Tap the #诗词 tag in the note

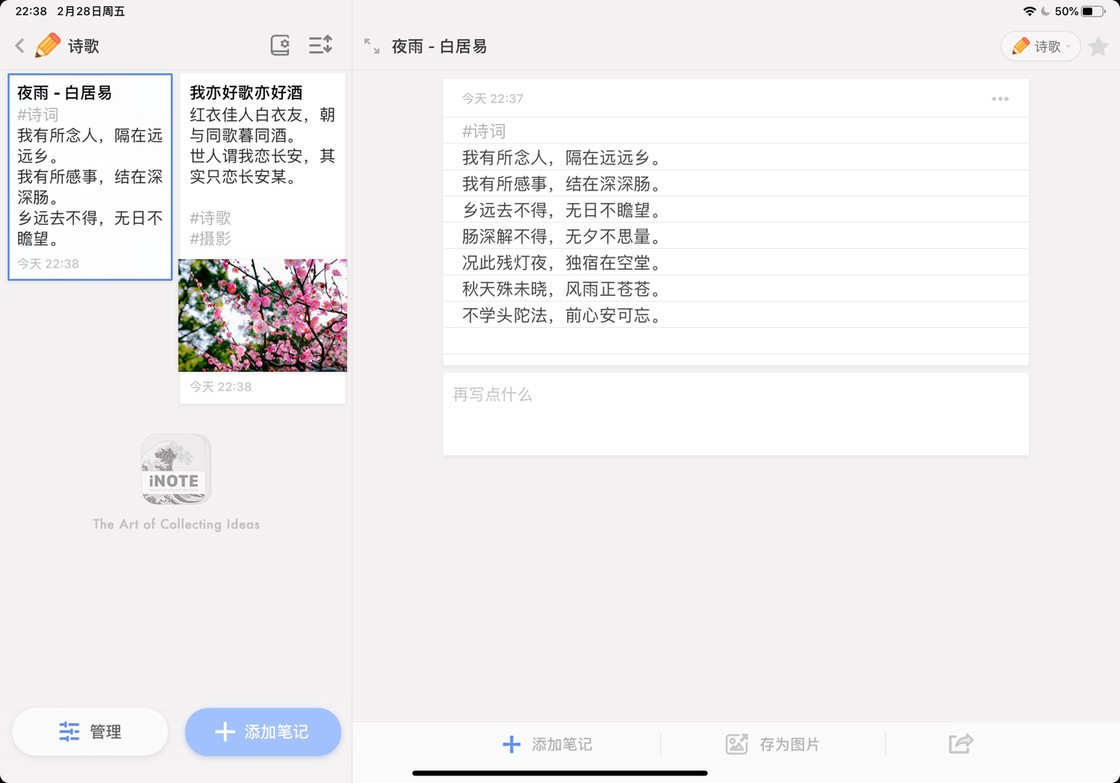pyautogui.click(x=484, y=131)
